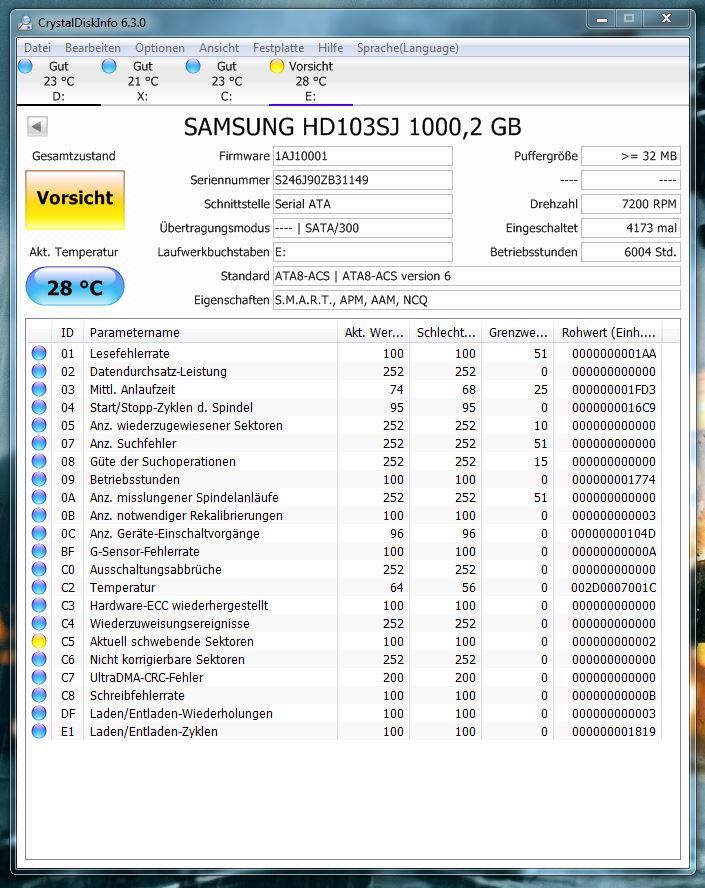705x888 pixels.
Task: Select raw value 0000000001AA
Action: click(613, 354)
